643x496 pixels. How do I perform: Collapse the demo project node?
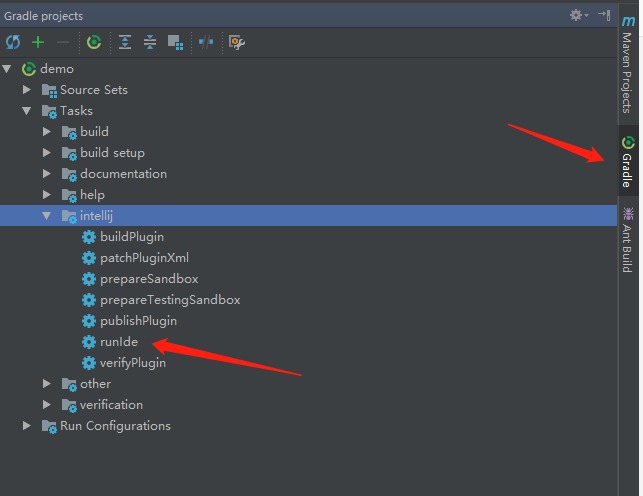point(7,68)
